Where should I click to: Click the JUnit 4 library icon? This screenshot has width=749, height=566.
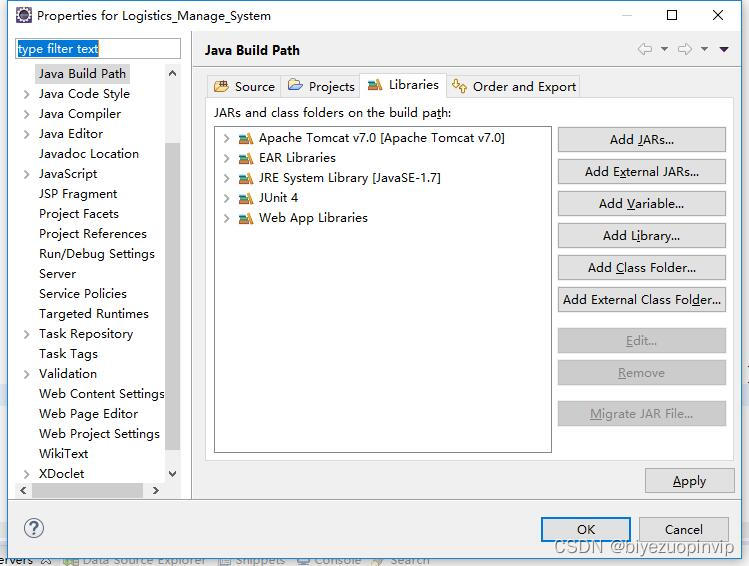246,198
